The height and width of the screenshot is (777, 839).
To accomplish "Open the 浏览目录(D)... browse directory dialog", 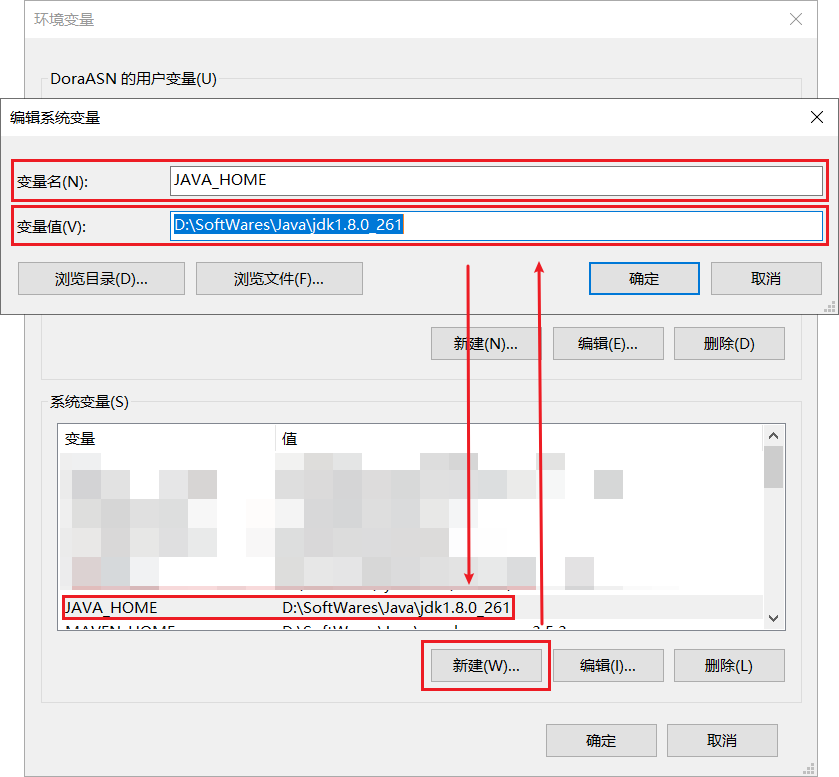I will tap(101, 278).
